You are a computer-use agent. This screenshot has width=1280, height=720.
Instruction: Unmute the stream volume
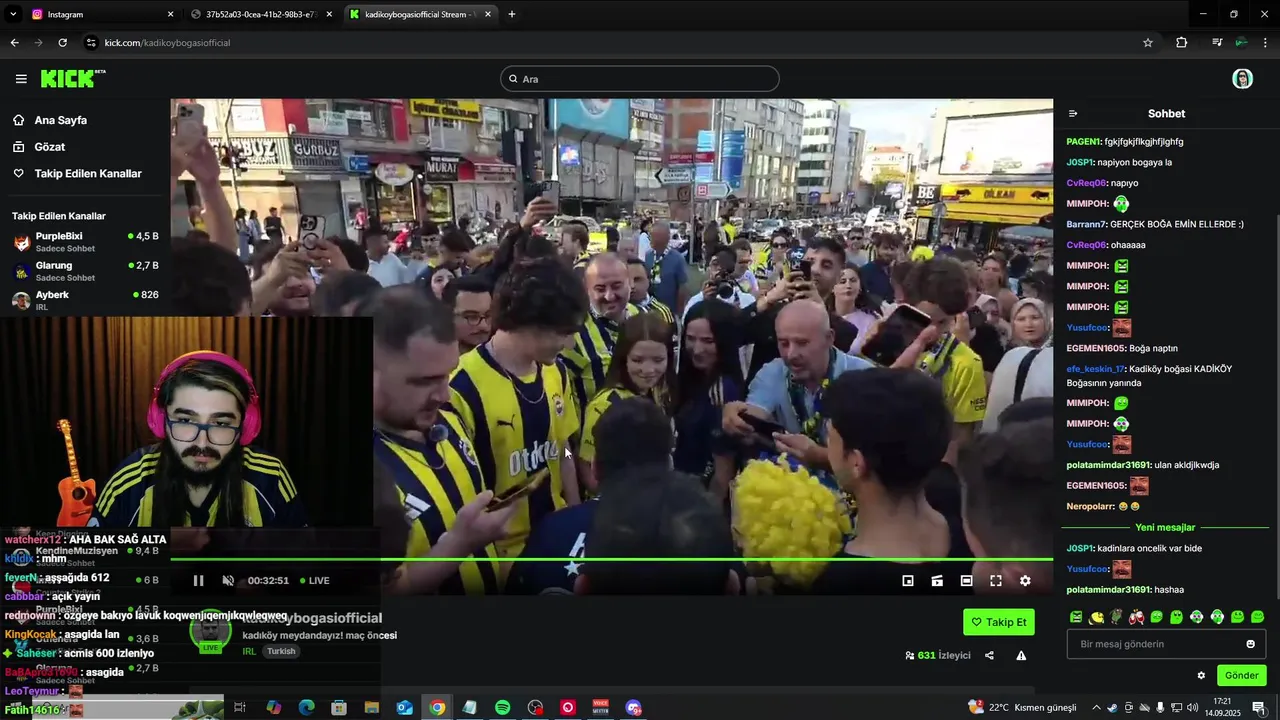pyautogui.click(x=228, y=580)
